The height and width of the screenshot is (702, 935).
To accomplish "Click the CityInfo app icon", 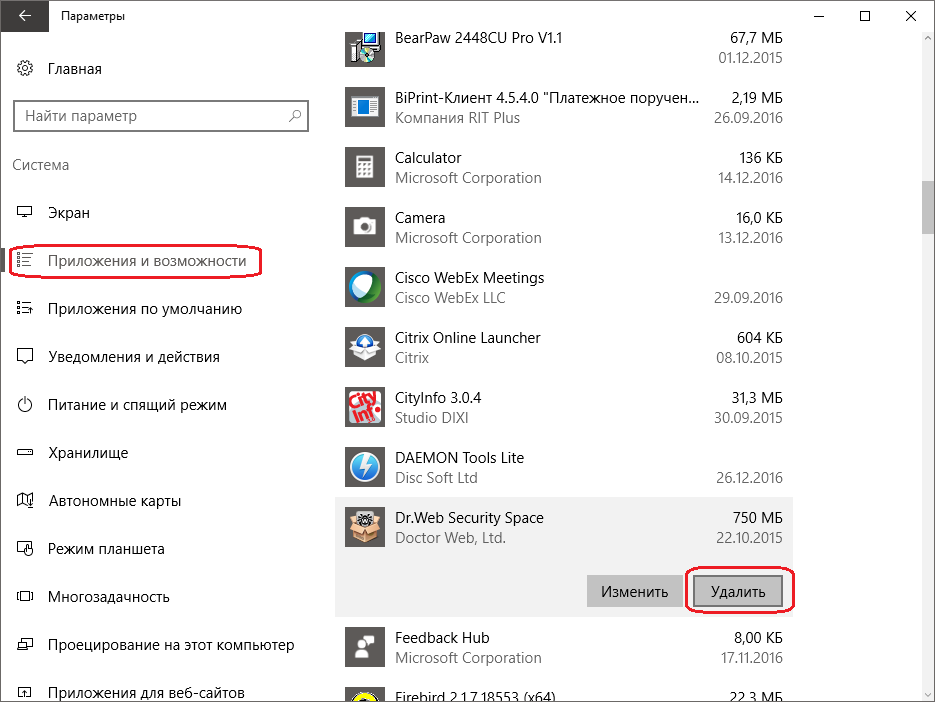I will (364, 407).
